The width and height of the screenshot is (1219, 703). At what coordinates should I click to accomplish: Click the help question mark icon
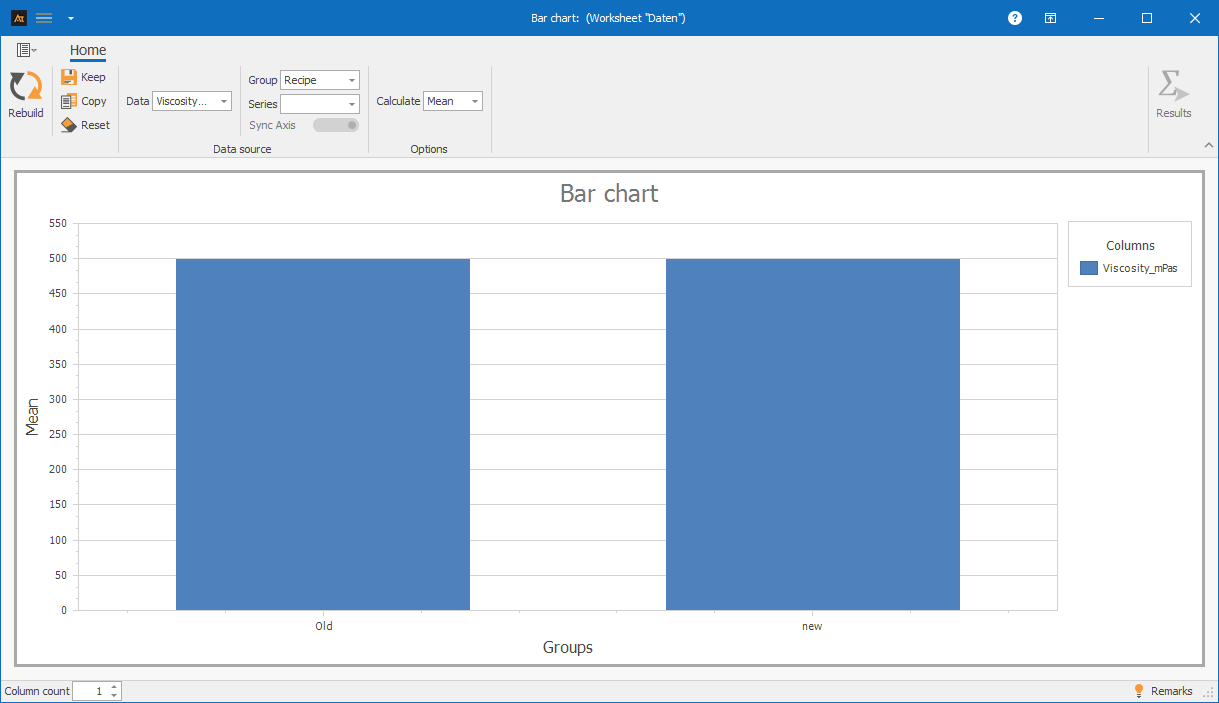[x=1015, y=18]
